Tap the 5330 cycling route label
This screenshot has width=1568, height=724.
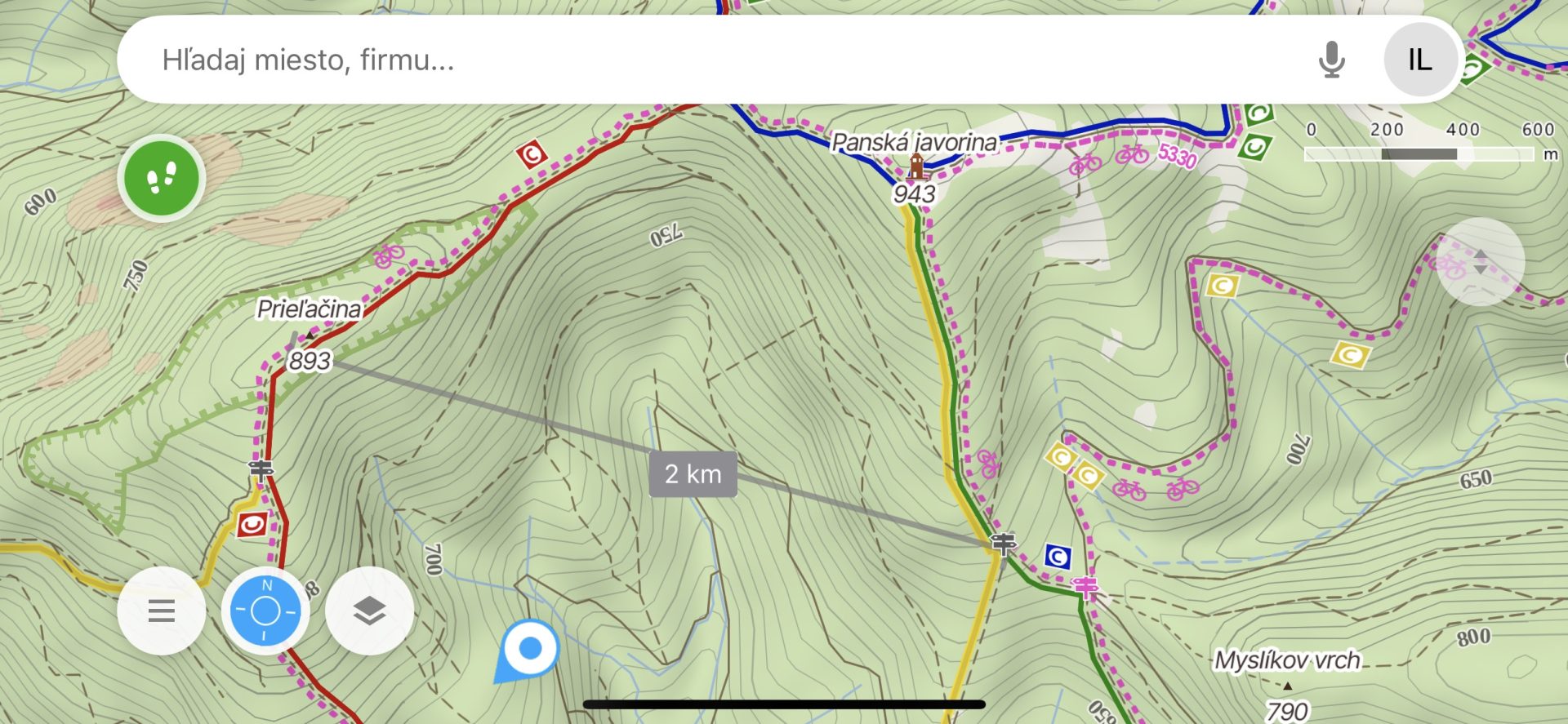tap(1178, 155)
